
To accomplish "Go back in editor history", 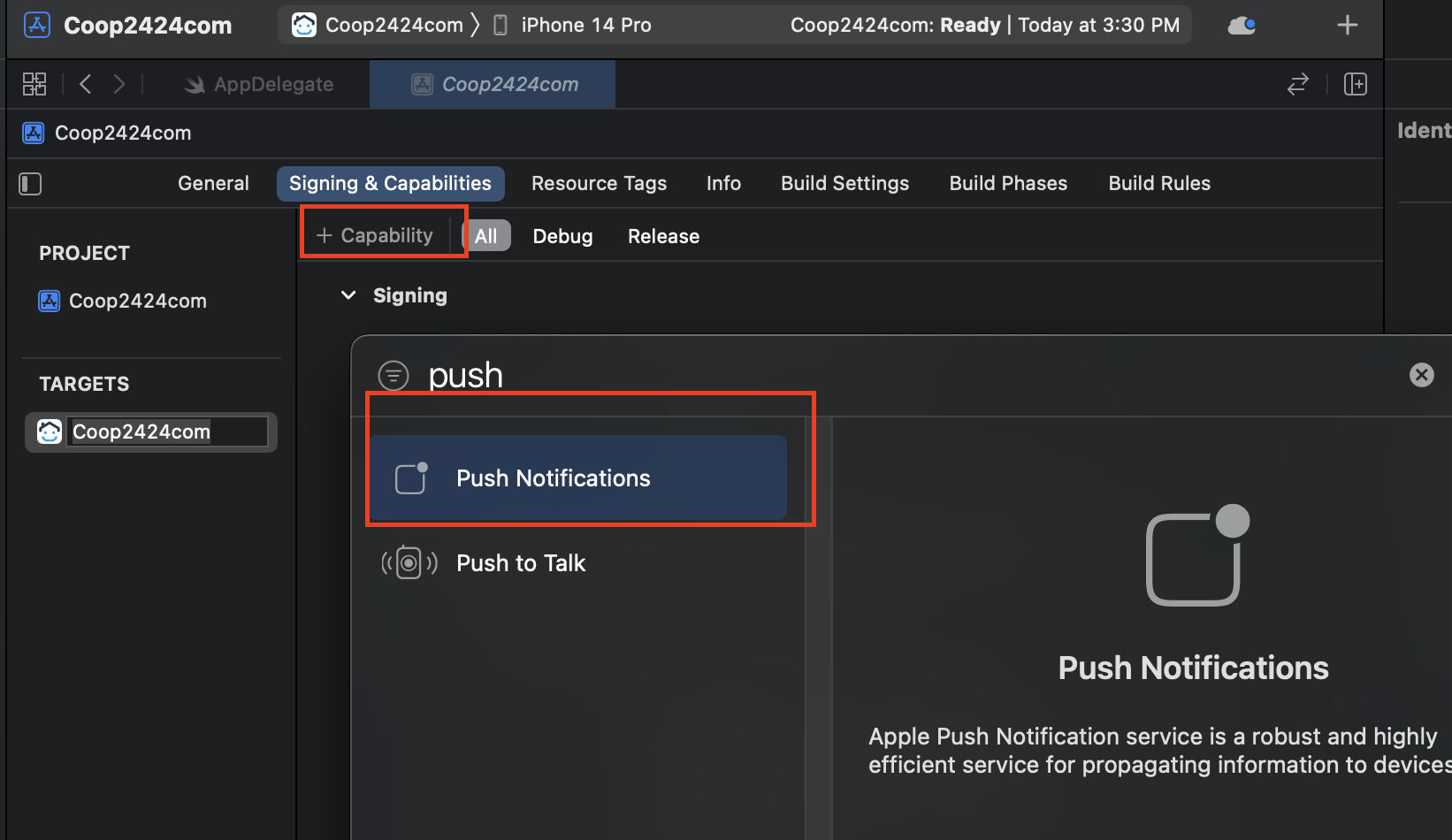I will pos(86,84).
